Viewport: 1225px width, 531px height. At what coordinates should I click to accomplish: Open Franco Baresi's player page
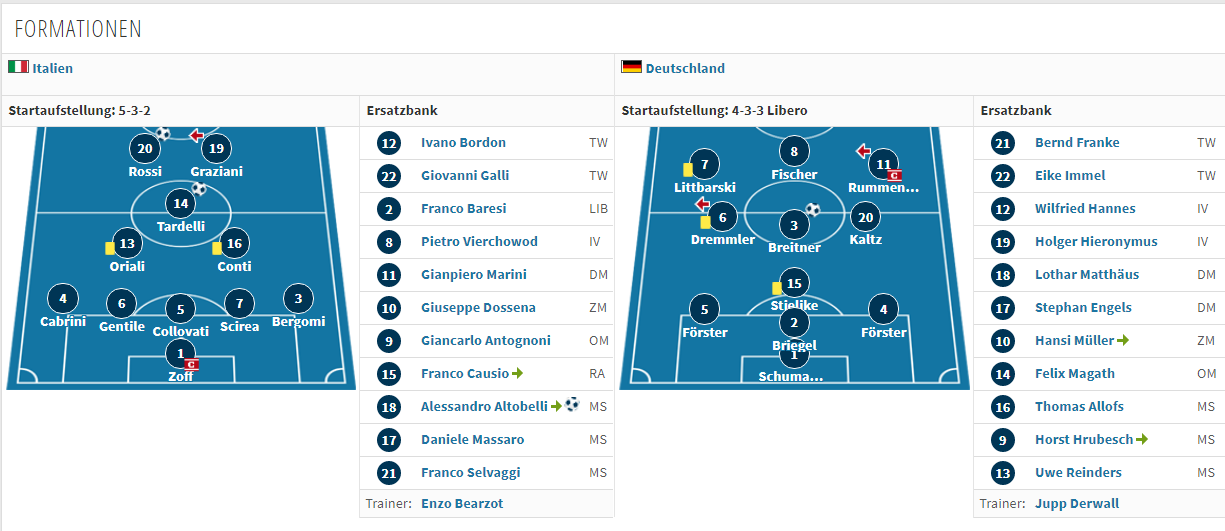coord(464,208)
